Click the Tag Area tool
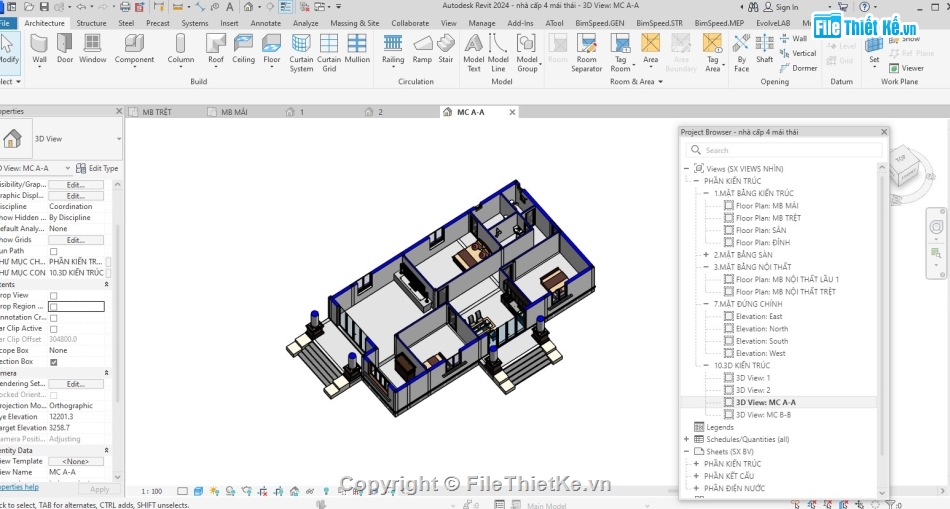 pyautogui.click(x=712, y=53)
